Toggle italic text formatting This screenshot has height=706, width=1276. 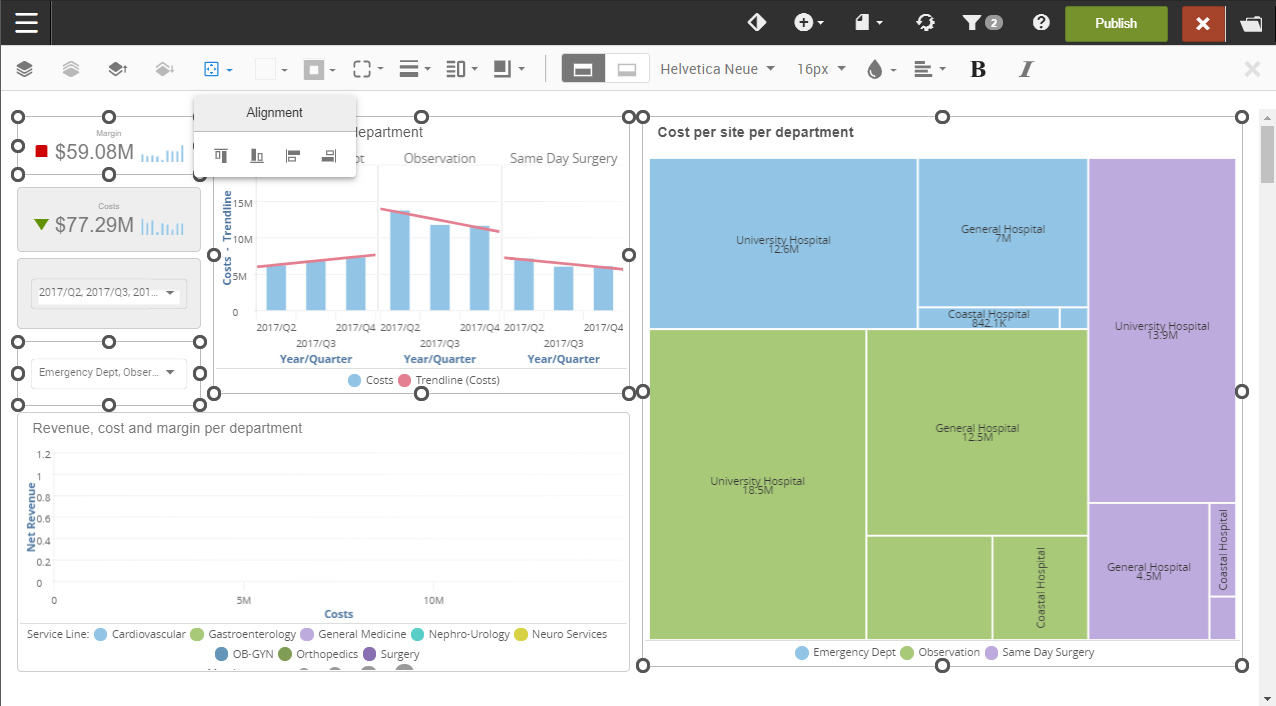(x=1025, y=69)
